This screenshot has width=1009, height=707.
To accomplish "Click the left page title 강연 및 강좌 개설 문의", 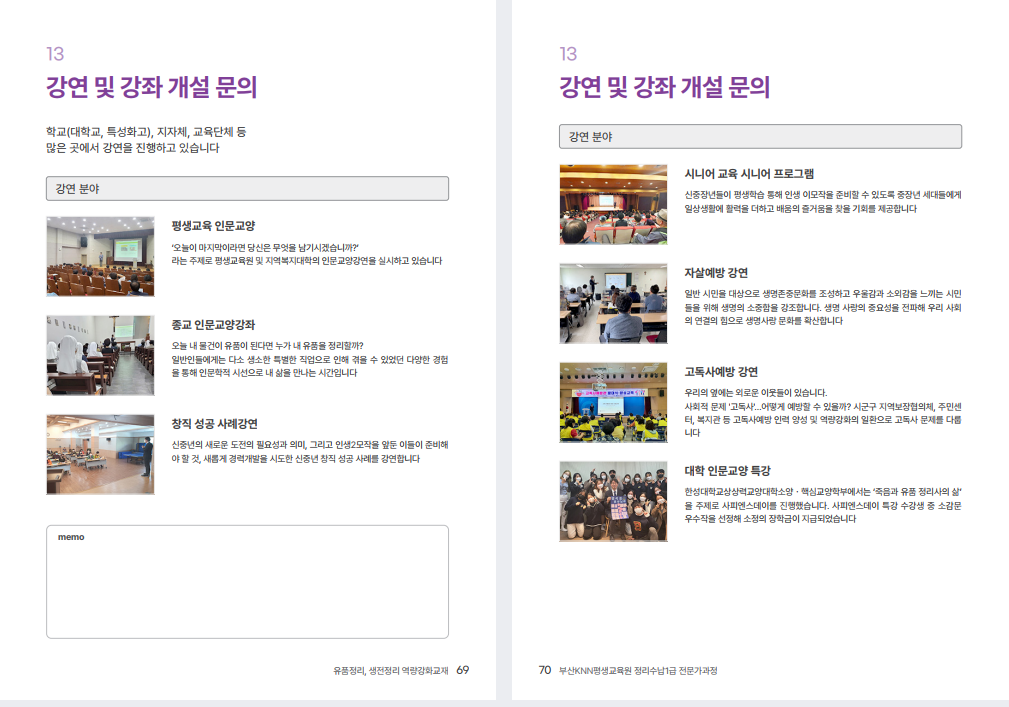I will point(152,87).
